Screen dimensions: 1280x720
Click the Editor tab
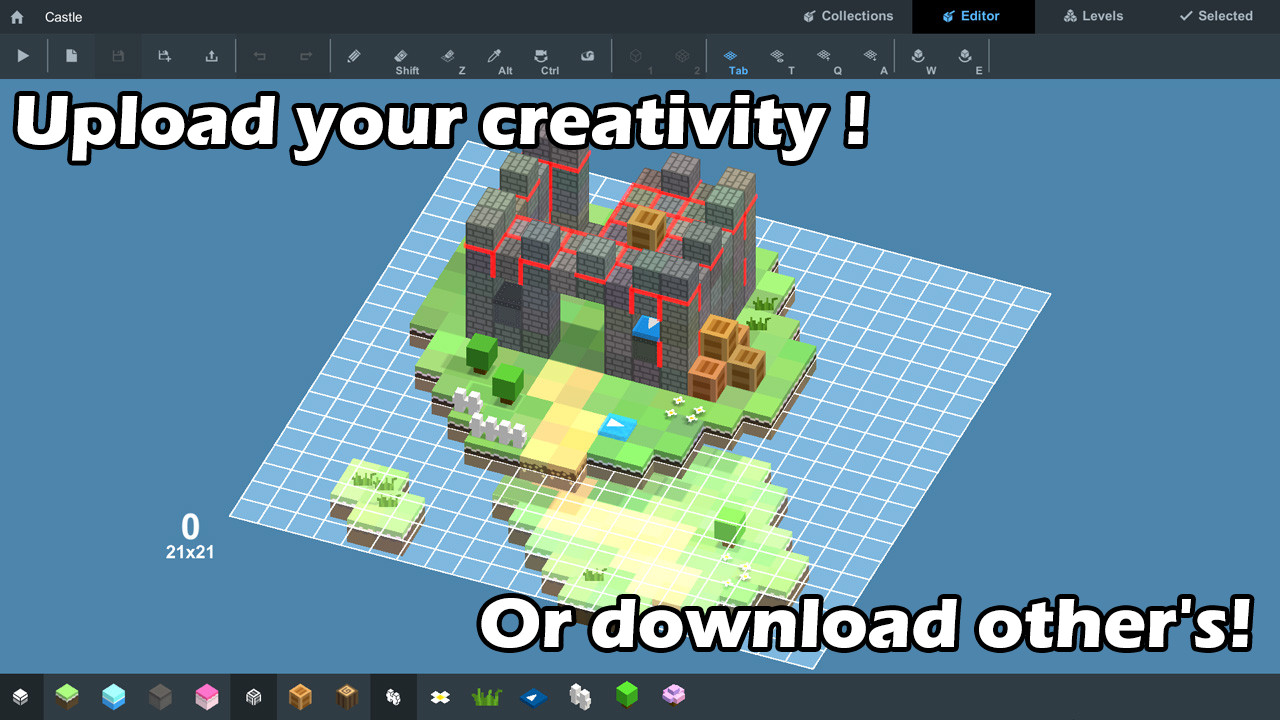[971, 16]
